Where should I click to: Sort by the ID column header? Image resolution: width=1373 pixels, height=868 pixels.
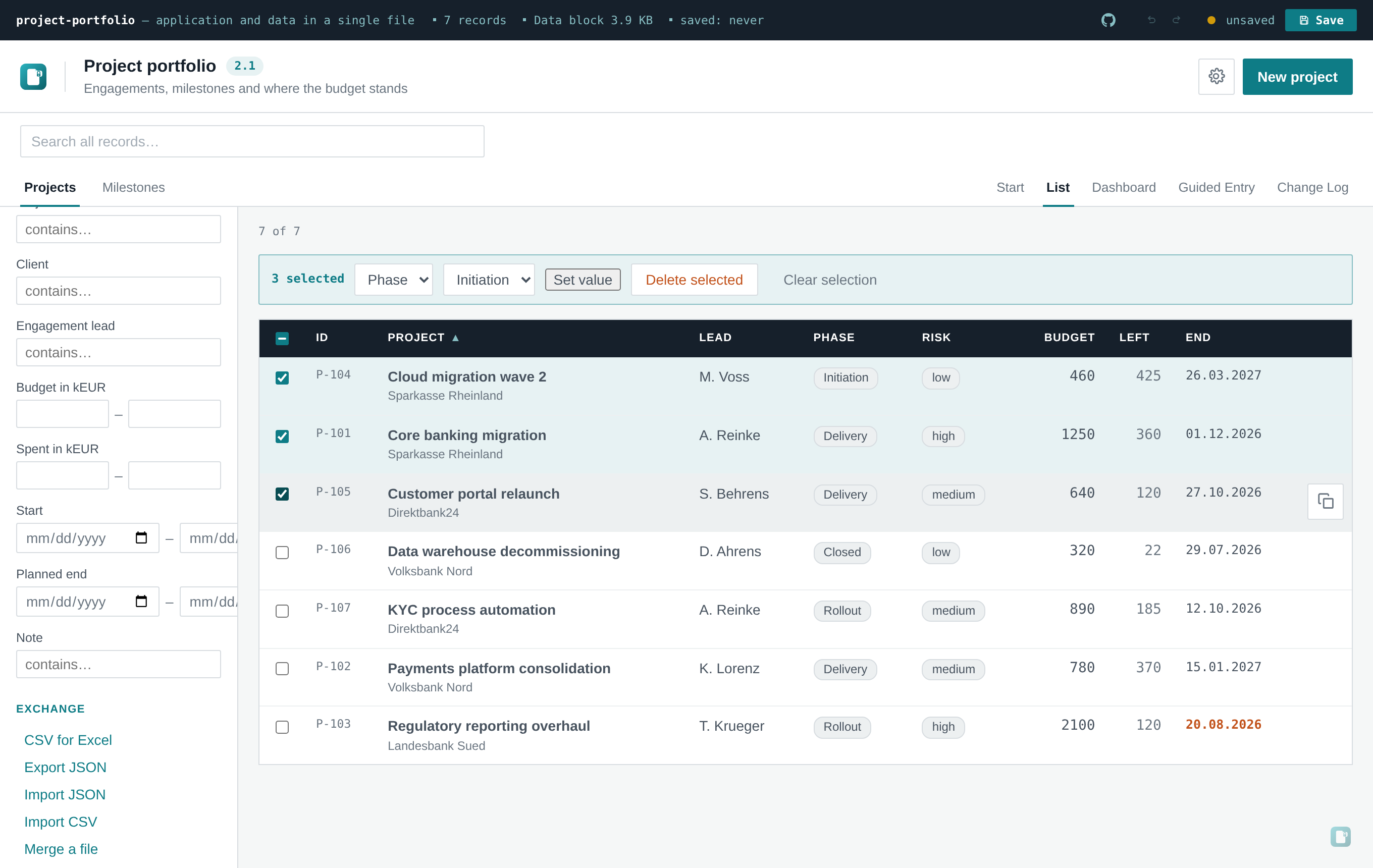[x=322, y=338]
